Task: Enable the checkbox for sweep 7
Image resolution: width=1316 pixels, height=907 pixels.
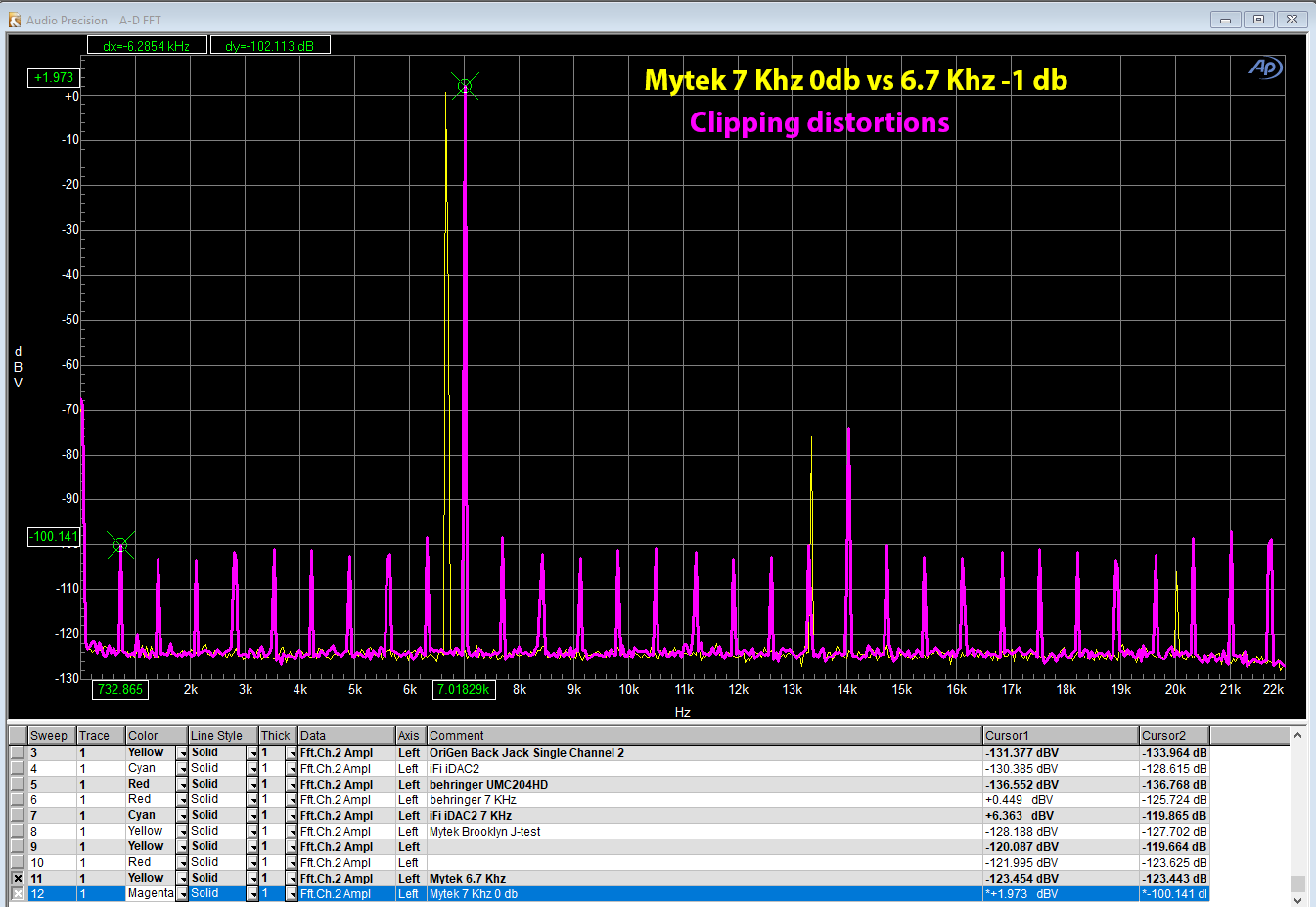Action: coord(18,816)
